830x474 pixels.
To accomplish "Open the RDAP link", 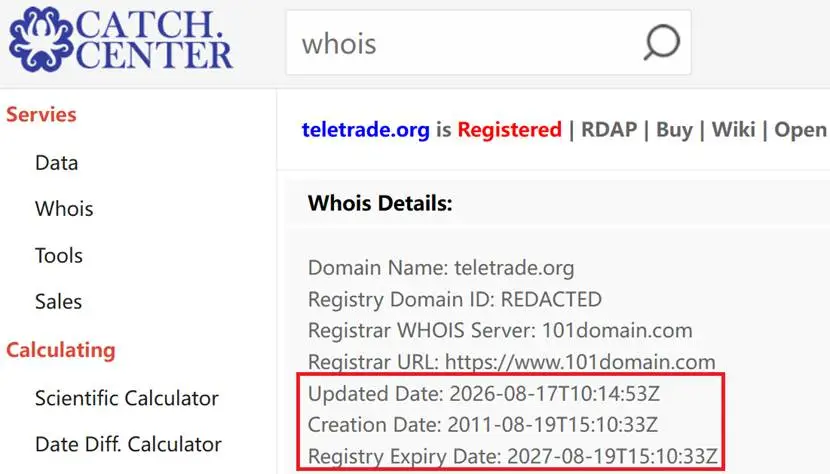I will tap(609, 129).
